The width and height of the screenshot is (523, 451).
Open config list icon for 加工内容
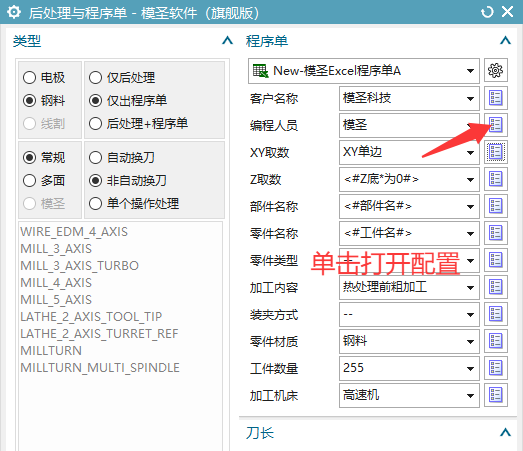pyautogui.click(x=496, y=287)
